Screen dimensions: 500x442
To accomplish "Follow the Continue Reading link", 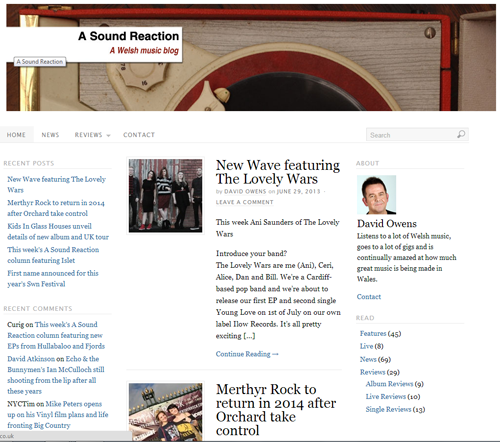I will pyautogui.click(x=247, y=354).
